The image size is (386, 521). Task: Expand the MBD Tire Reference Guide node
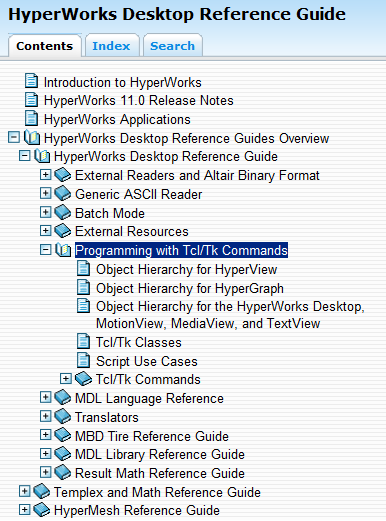[x=45, y=434]
